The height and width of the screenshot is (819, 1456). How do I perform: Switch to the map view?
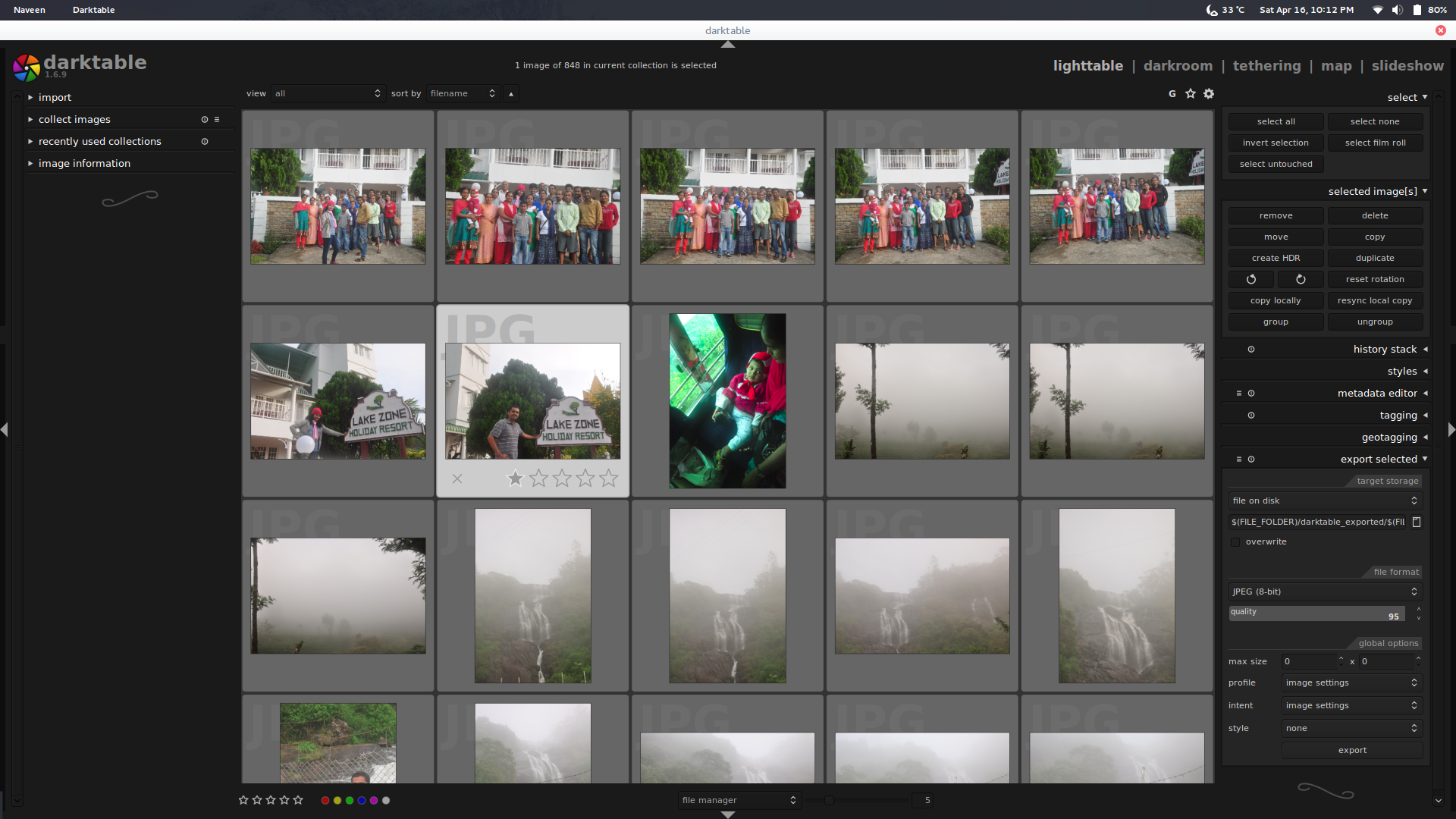[x=1336, y=66]
